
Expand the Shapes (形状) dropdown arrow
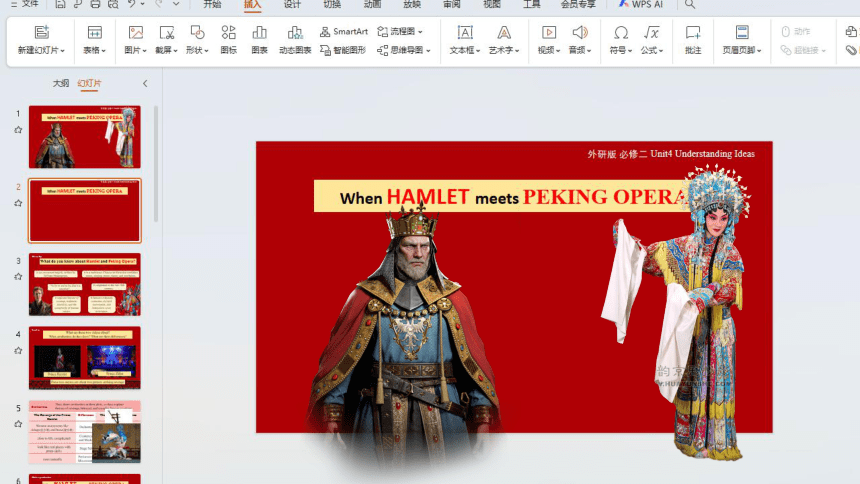tap(206, 50)
